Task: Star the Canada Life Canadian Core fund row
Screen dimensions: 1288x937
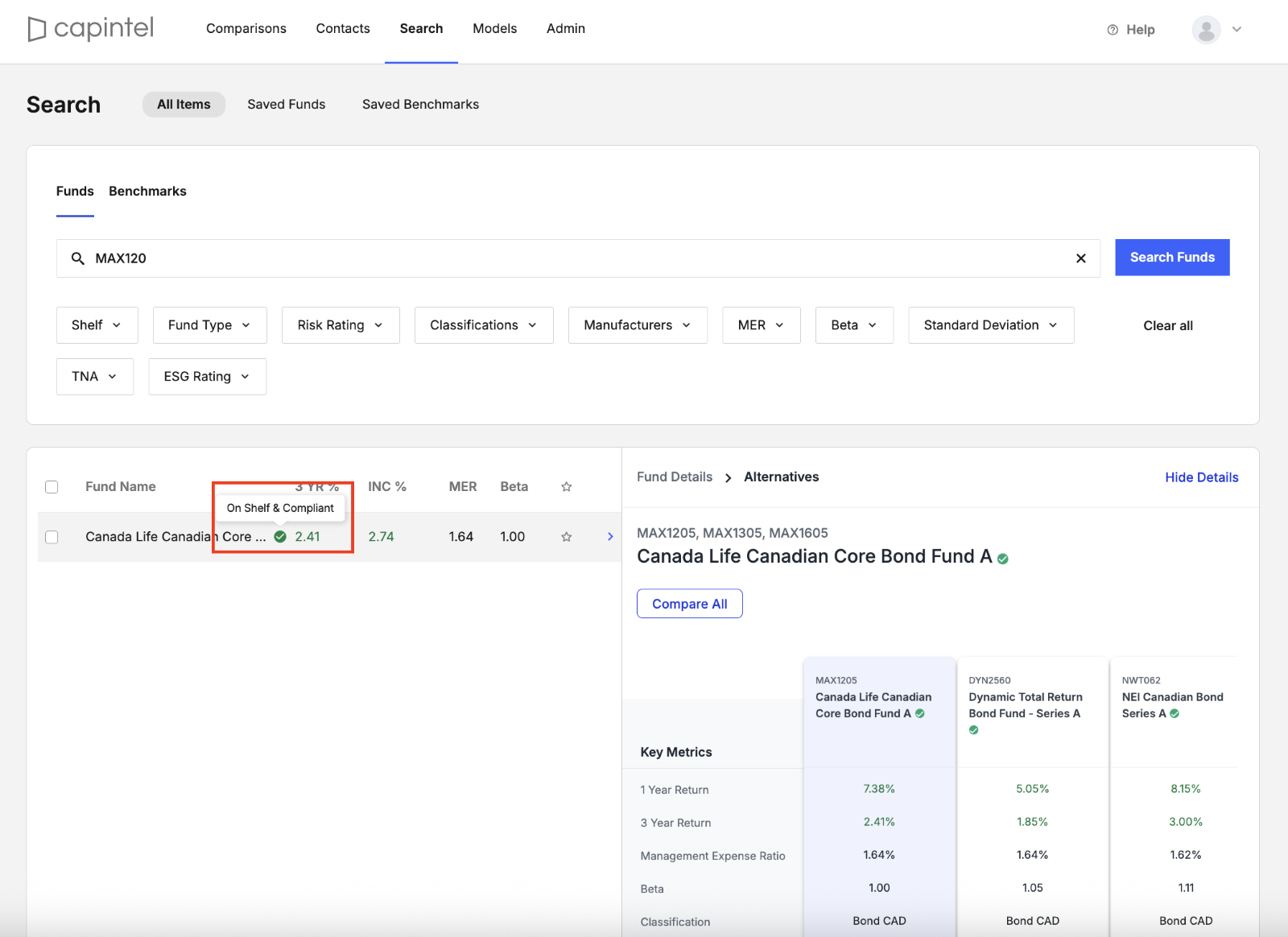Action: point(567,537)
